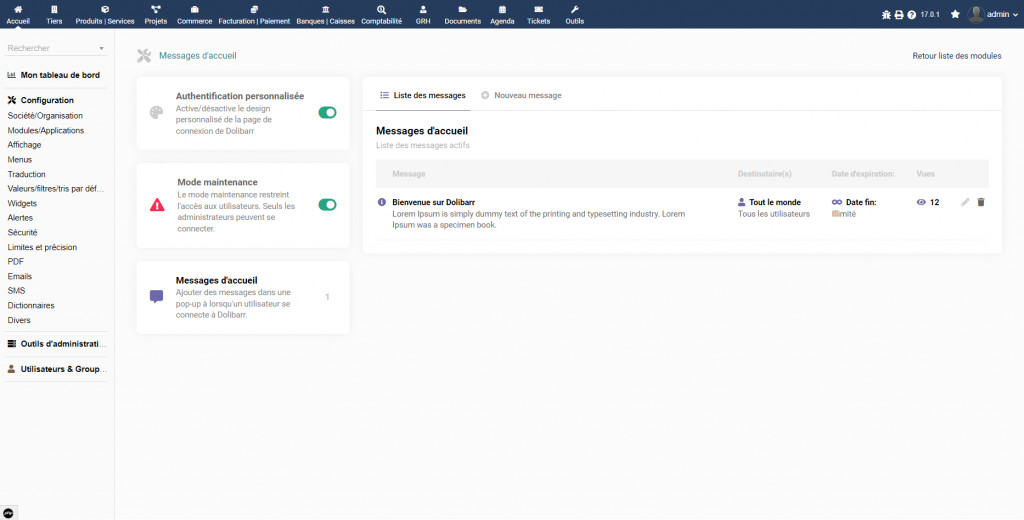This screenshot has width=1024, height=520.
Task: Click the print icon in top bar
Action: click(x=899, y=14)
